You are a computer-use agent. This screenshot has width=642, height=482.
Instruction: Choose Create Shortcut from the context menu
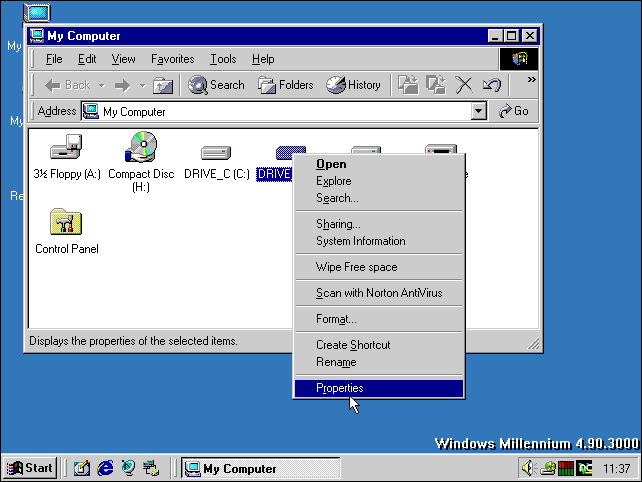[x=379, y=345]
